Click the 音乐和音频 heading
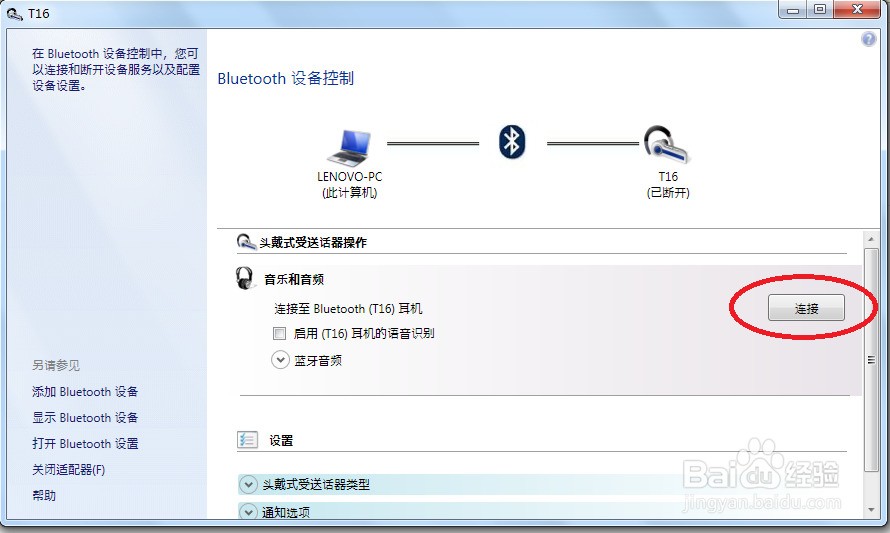This screenshot has height=533, width=890. pyautogui.click(x=294, y=279)
